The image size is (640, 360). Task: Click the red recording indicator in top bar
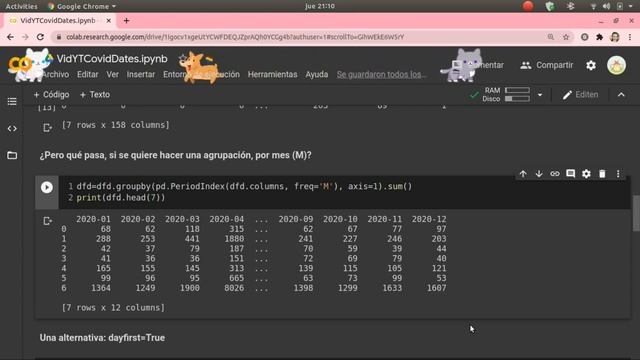pos(528,6)
